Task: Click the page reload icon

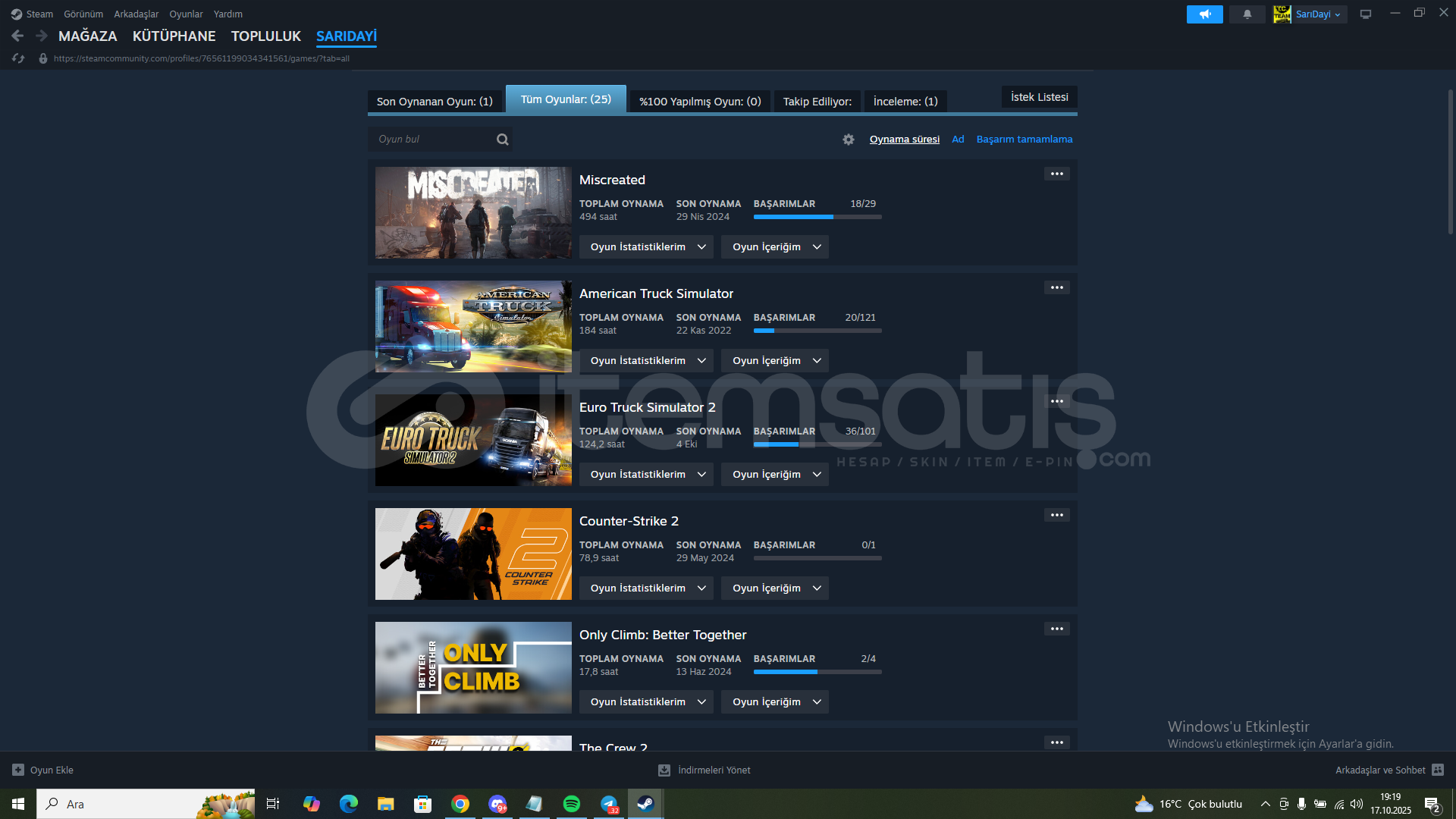Action: (x=18, y=58)
